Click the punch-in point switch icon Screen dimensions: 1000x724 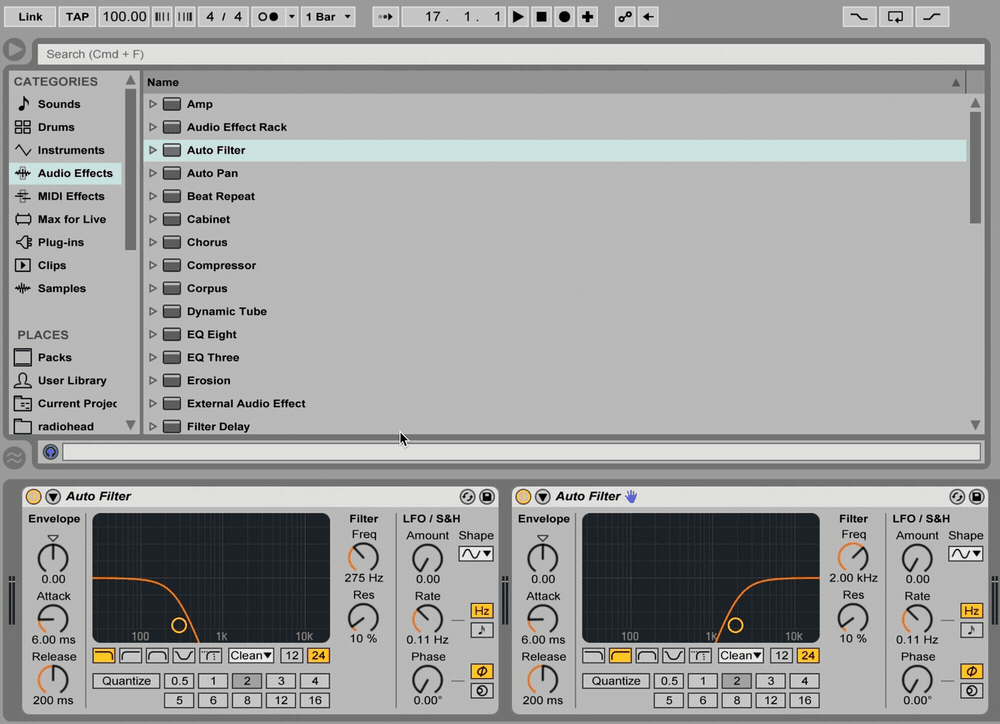pyautogui.click(x=859, y=17)
